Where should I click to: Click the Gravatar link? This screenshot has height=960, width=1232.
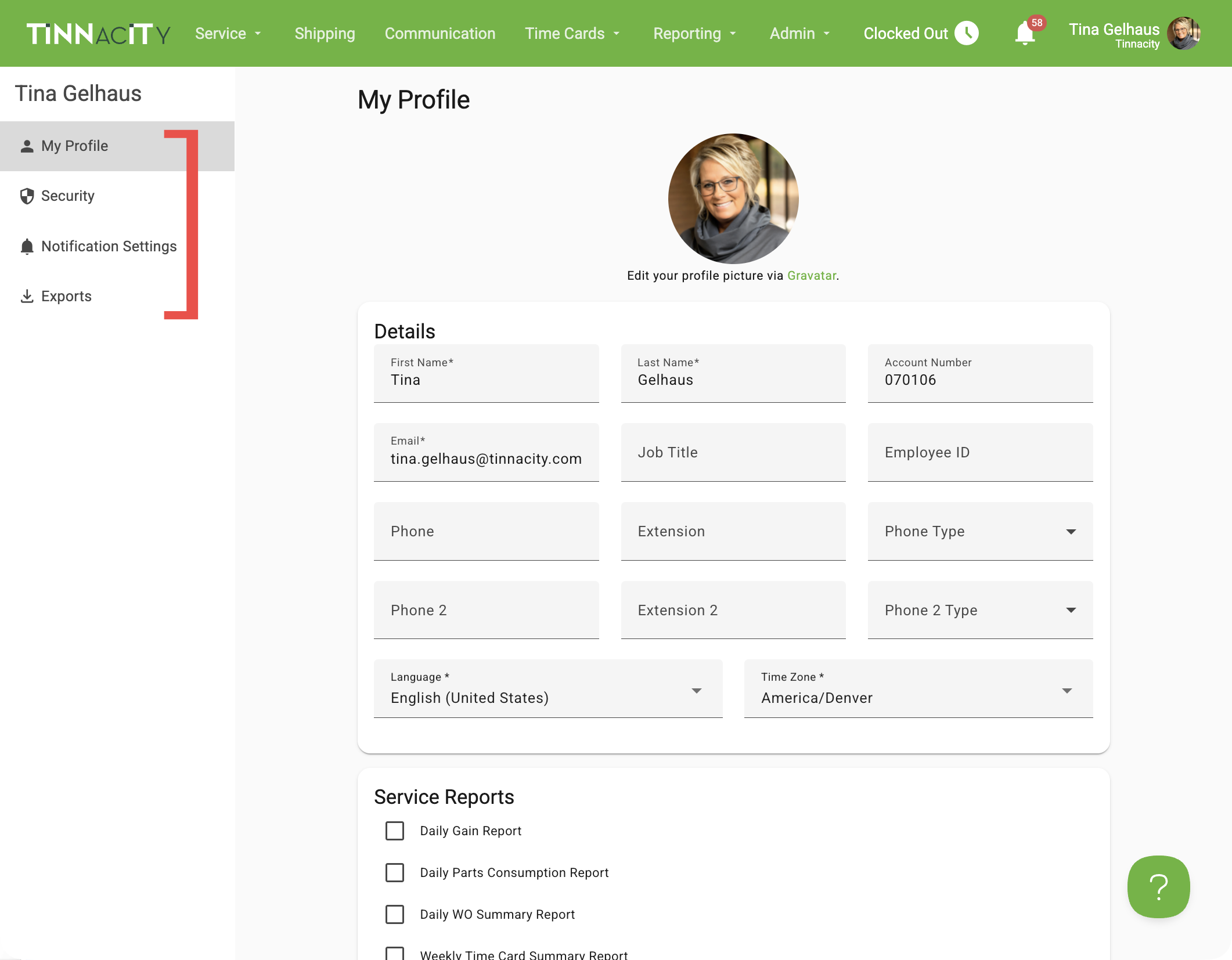(811, 276)
